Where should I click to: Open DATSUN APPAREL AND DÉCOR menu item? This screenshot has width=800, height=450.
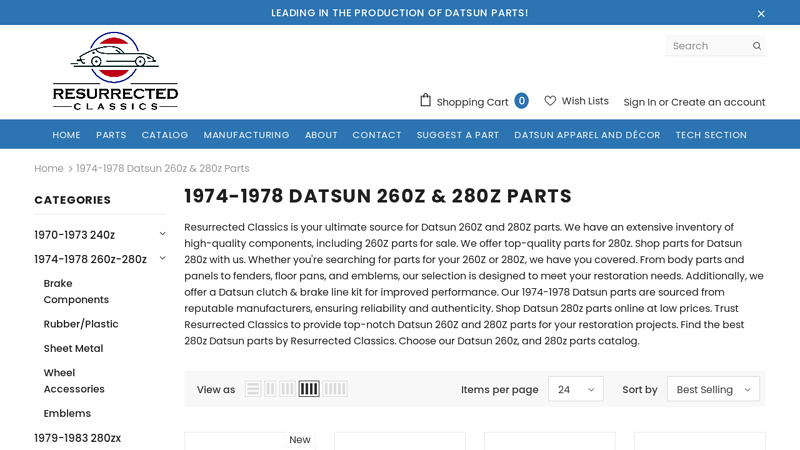point(587,135)
